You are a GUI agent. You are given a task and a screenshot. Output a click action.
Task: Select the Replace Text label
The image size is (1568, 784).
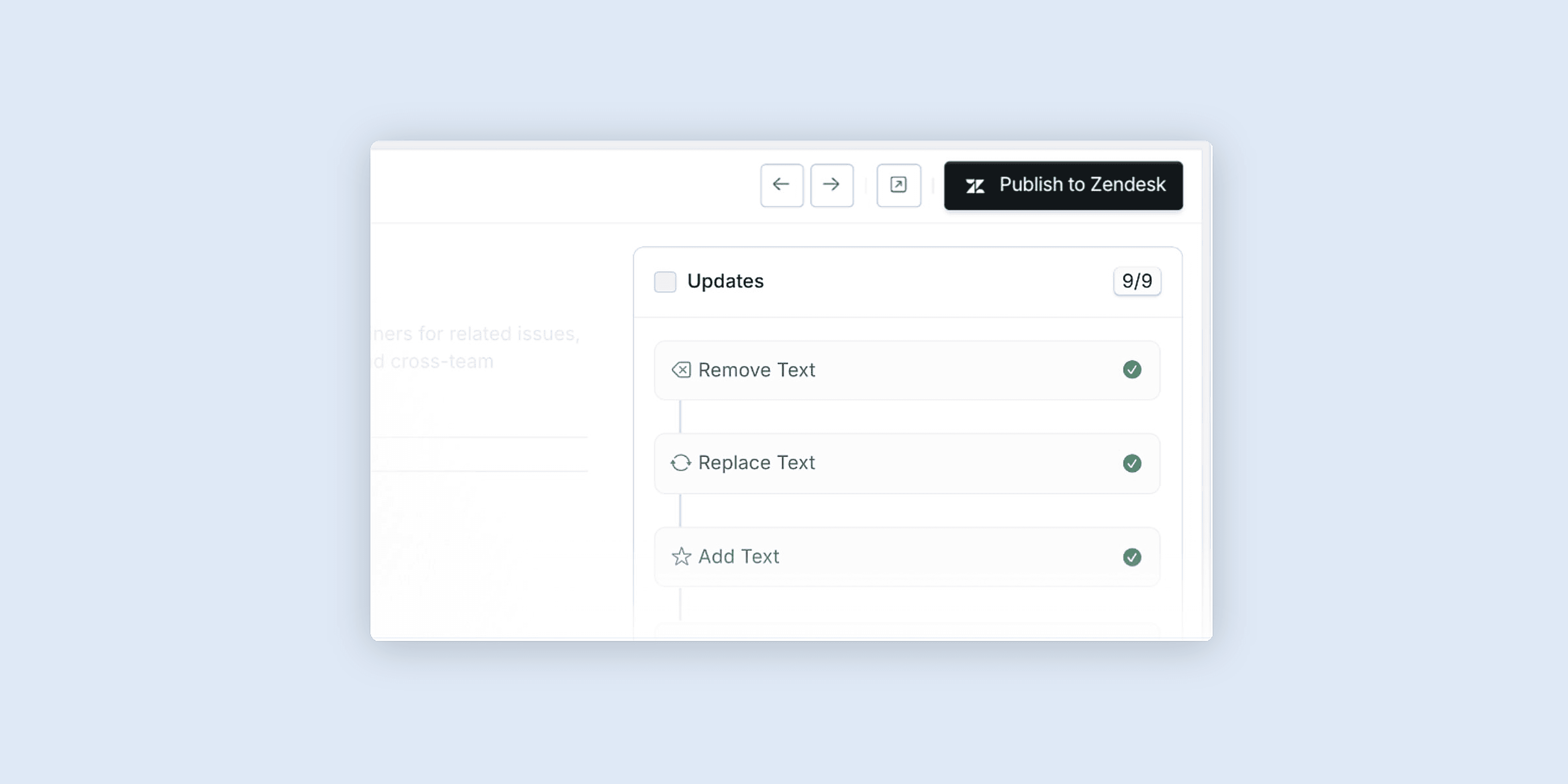point(756,463)
